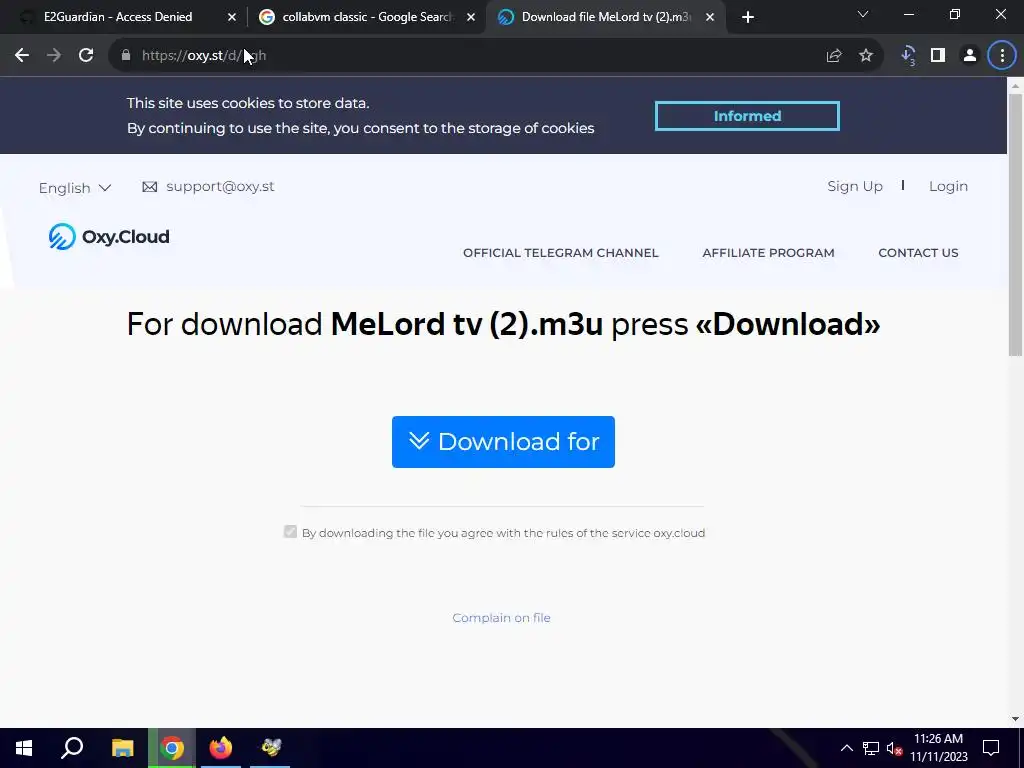
Task: Close the Download file MeLord tv tab
Action: click(710, 17)
